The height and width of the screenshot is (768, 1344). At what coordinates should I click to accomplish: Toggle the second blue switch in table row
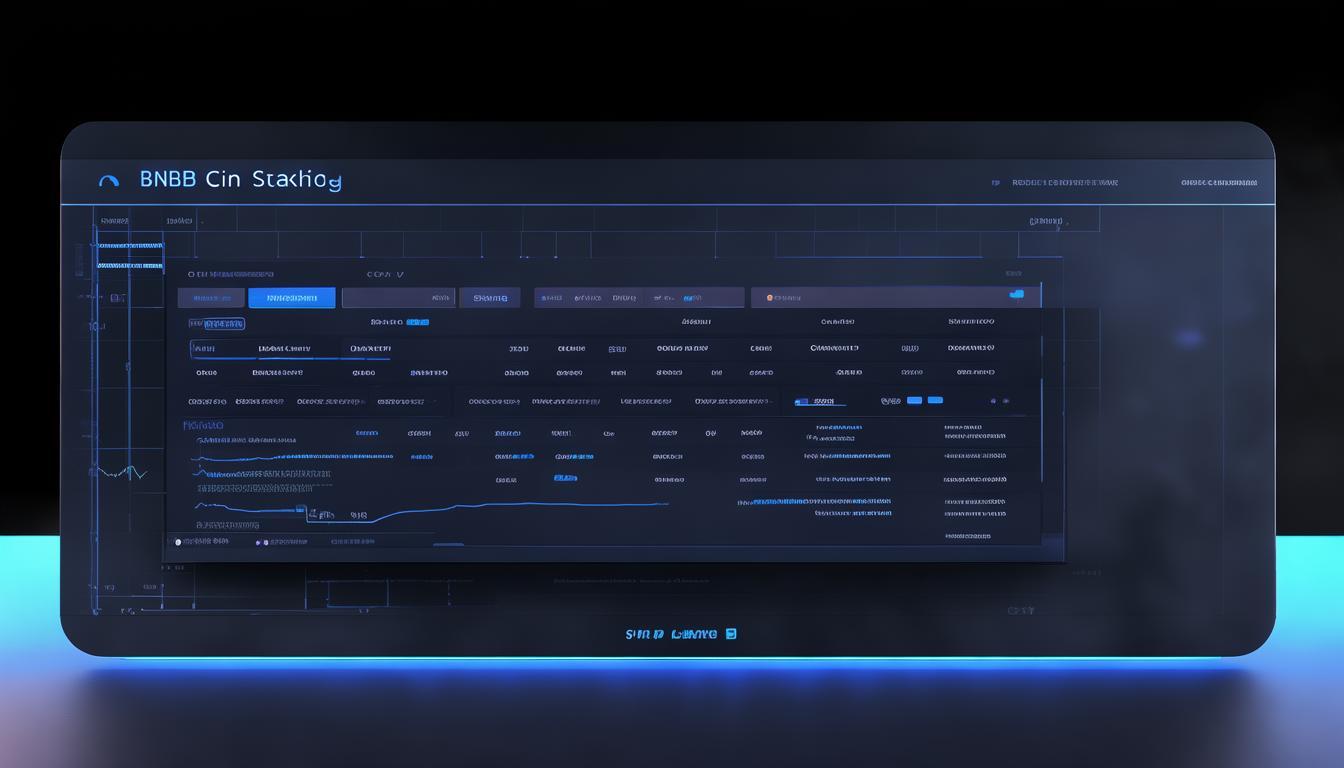point(935,400)
